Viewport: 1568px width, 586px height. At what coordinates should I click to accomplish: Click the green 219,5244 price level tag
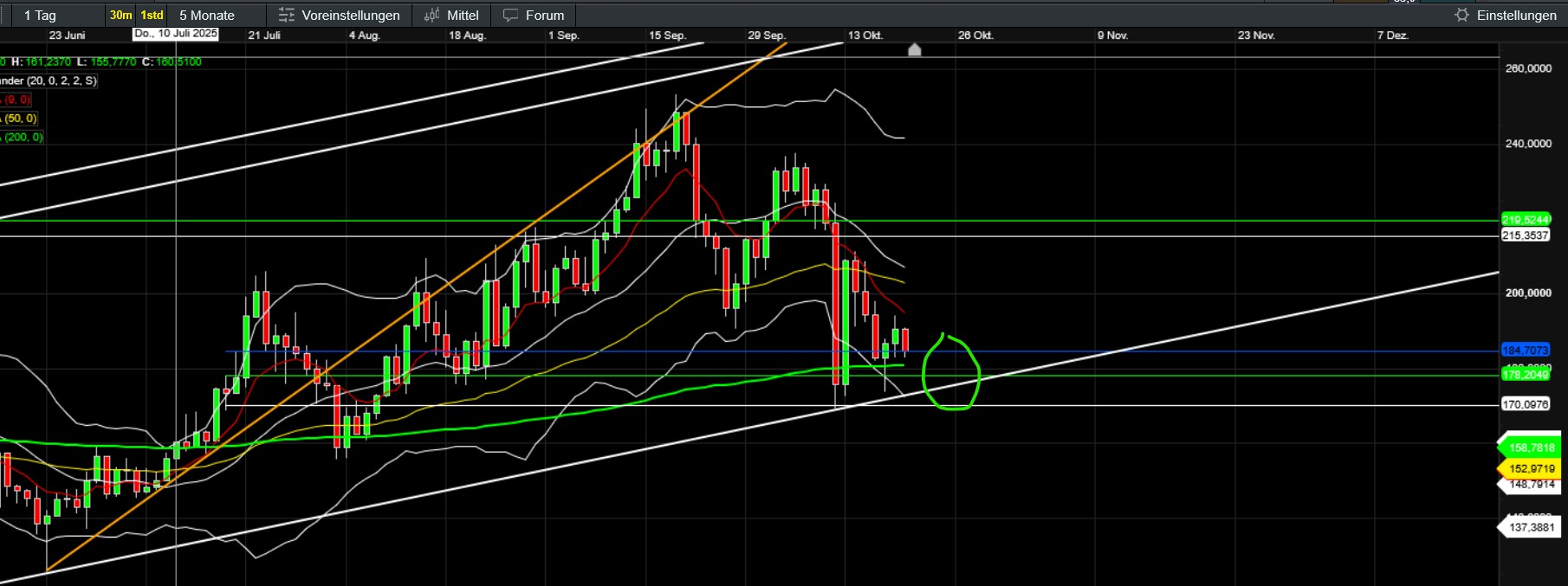tap(1525, 220)
